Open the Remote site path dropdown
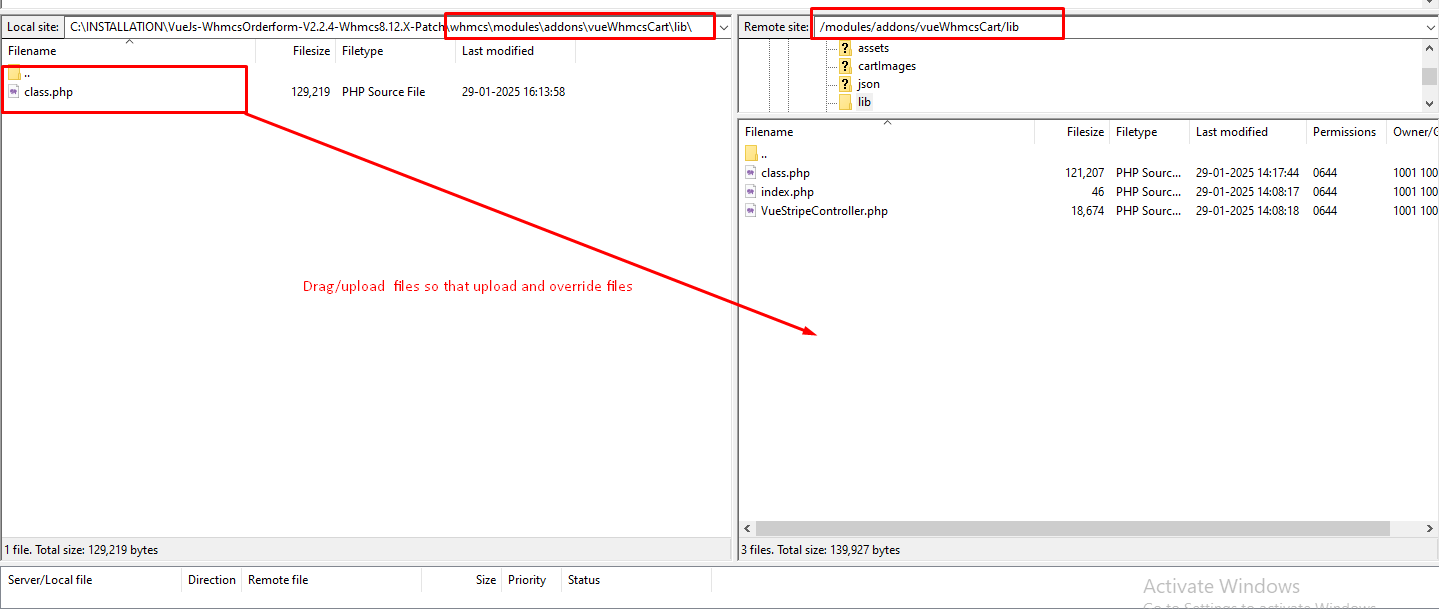 click(x=1430, y=27)
